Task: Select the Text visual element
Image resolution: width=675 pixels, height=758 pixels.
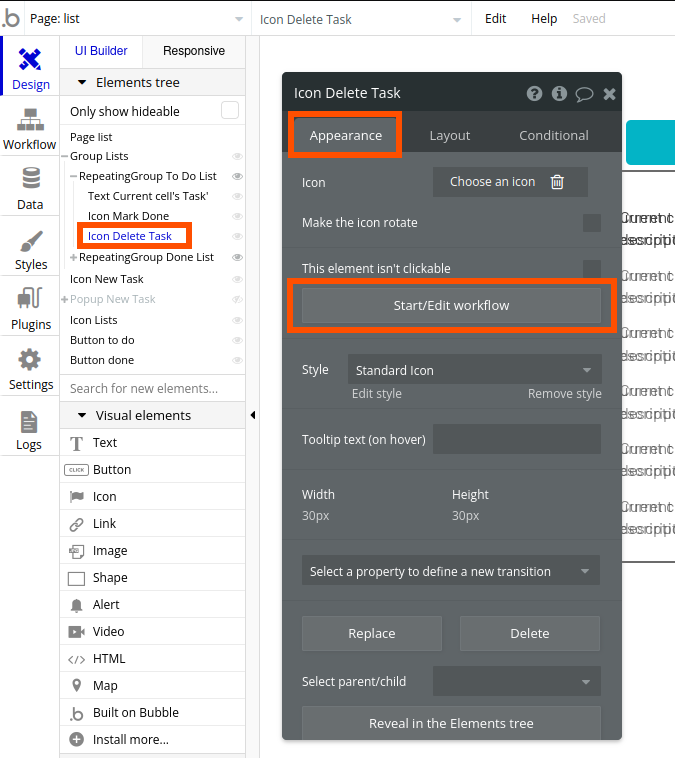Action: click(152, 442)
